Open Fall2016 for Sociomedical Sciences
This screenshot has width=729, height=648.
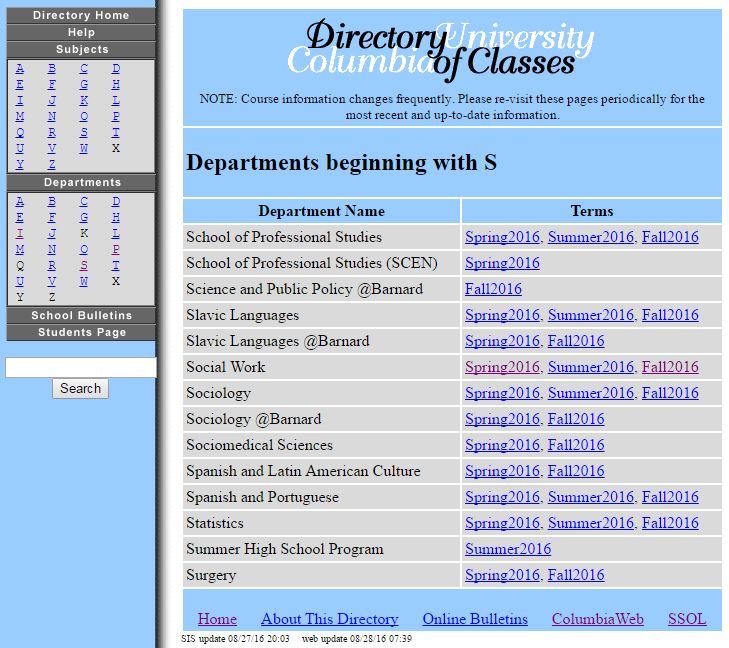coord(576,445)
